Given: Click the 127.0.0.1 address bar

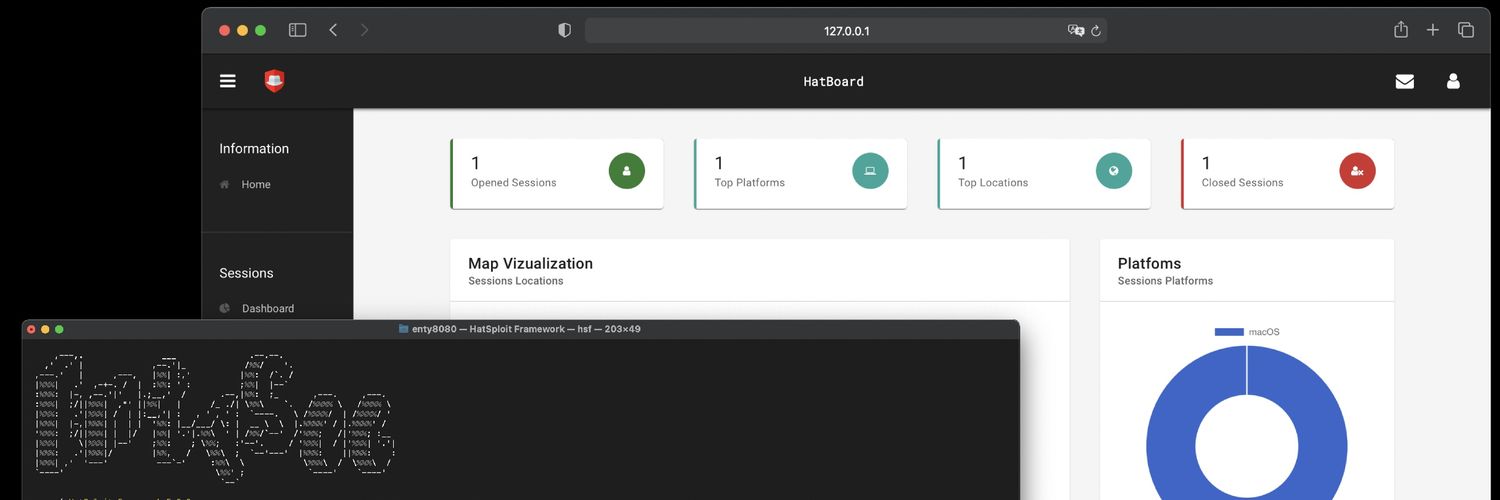Looking at the screenshot, I should [x=846, y=30].
